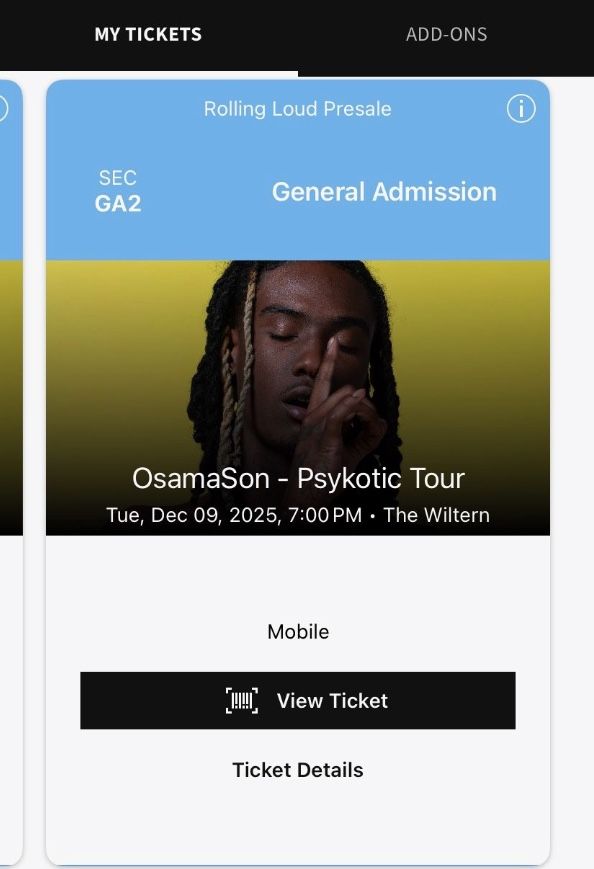This screenshot has height=869, width=594.
Task: Tap the SEC GA2 section label
Action: point(117,191)
